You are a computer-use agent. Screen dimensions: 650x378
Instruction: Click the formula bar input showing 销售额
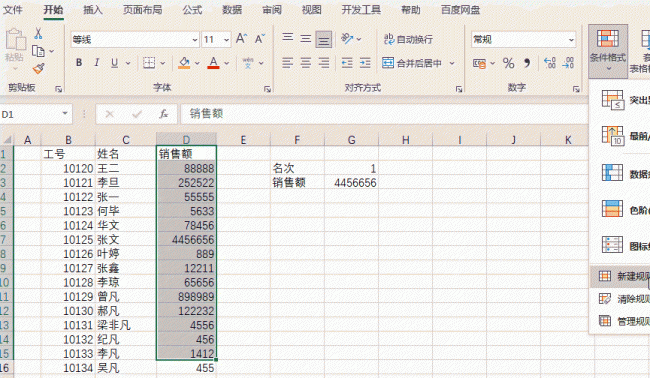click(383, 114)
